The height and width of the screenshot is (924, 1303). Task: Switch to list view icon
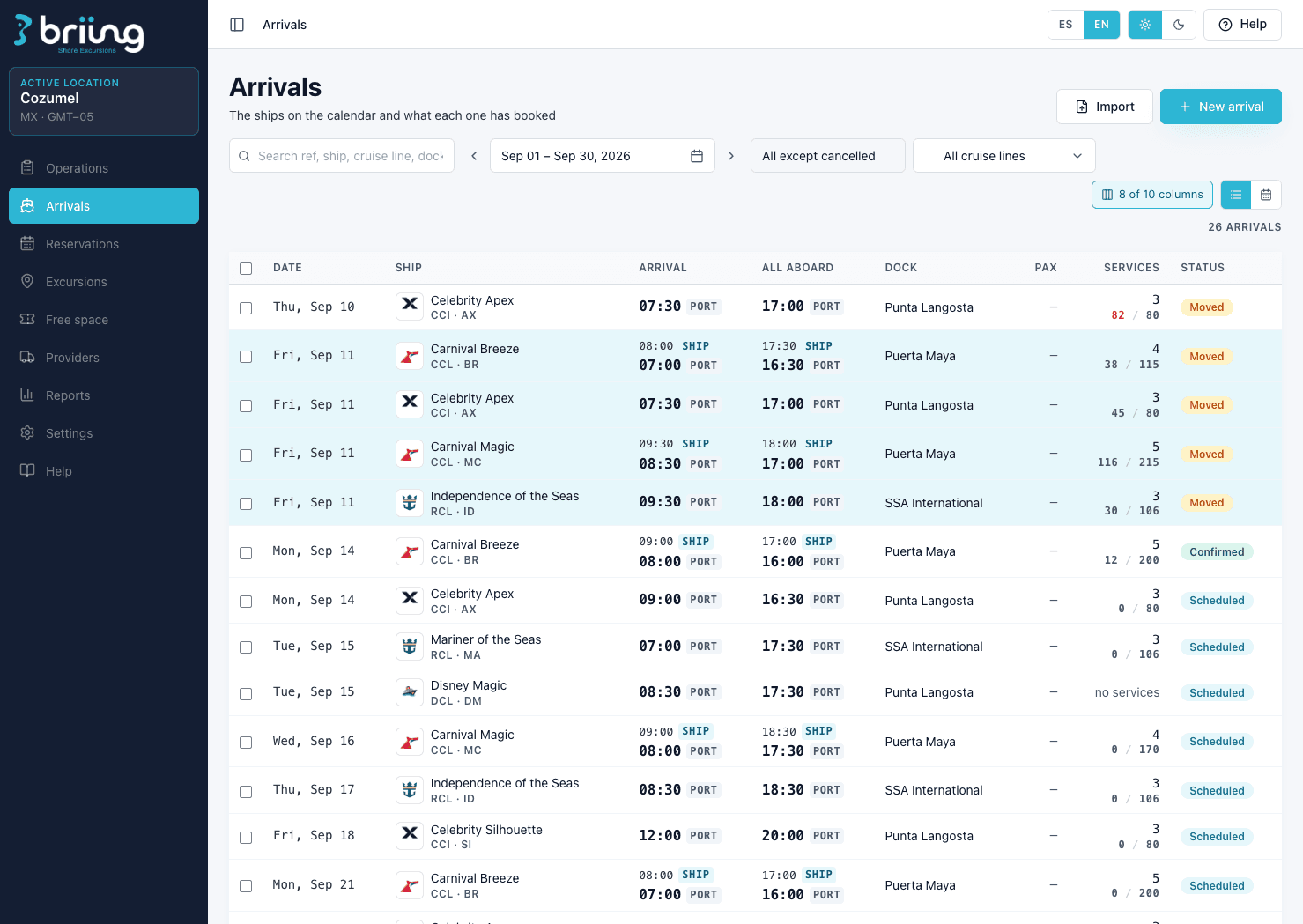(x=1236, y=195)
